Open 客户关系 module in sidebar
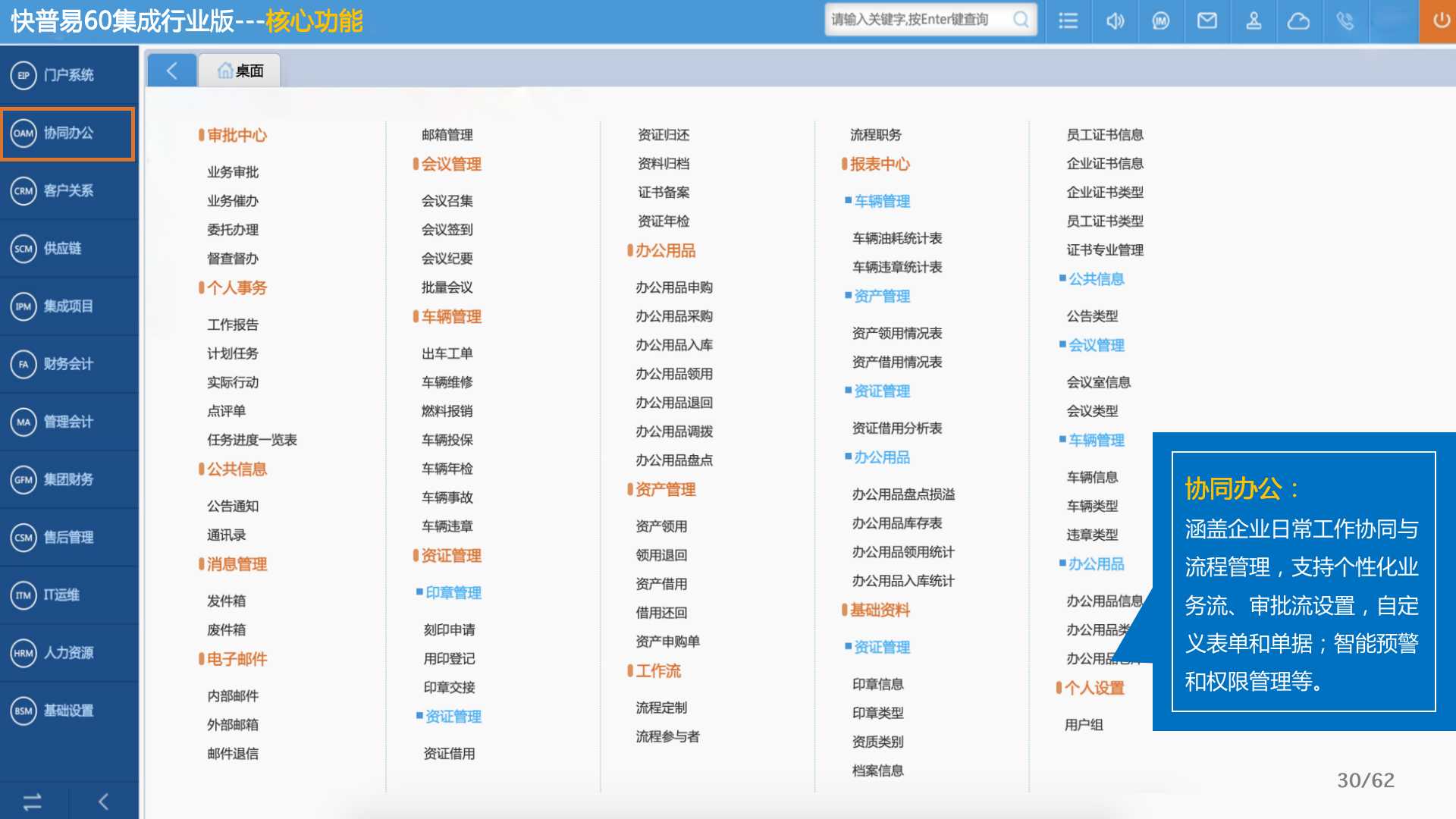The height and width of the screenshot is (819, 1456). pyautogui.click(x=68, y=191)
